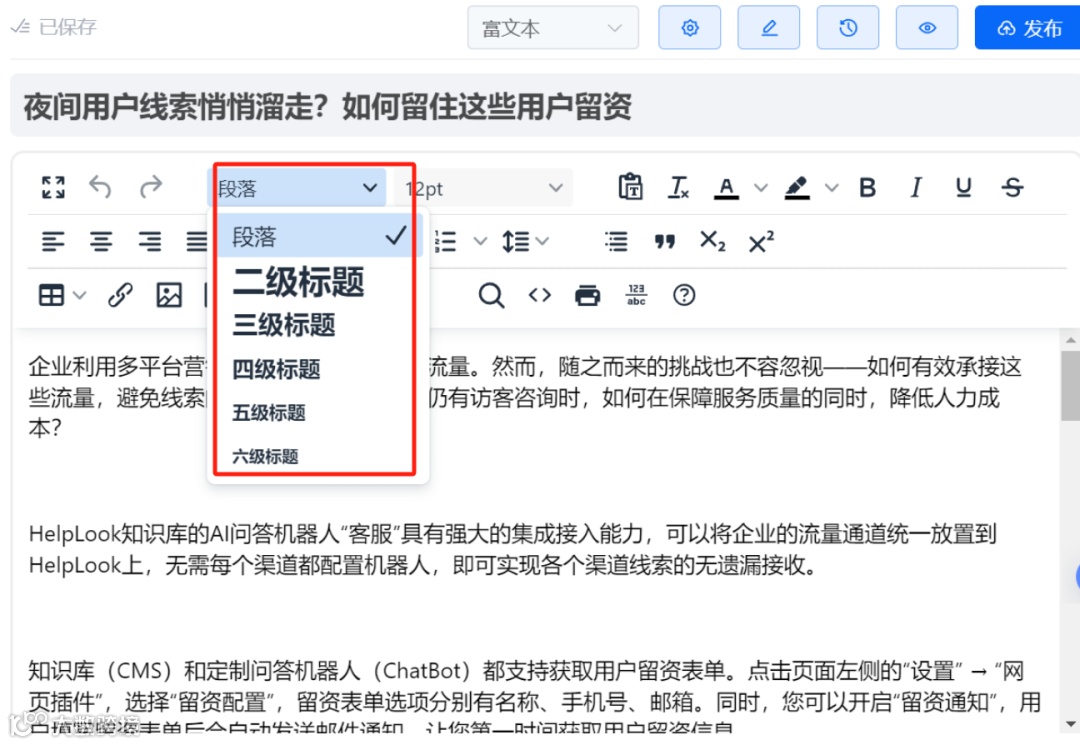Screen dimensions: 1080x745
Task: Open the insert image tool
Action: click(x=168, y=295)
